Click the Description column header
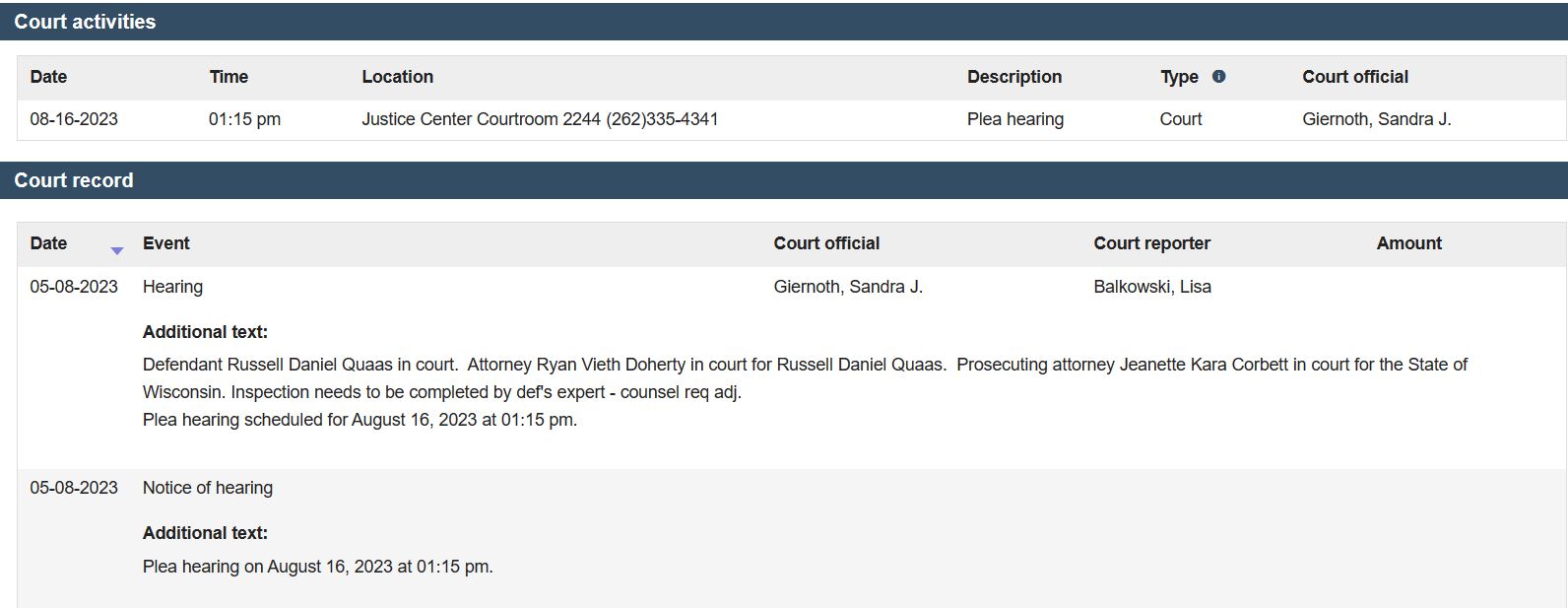 click(x=1014, y=77)
